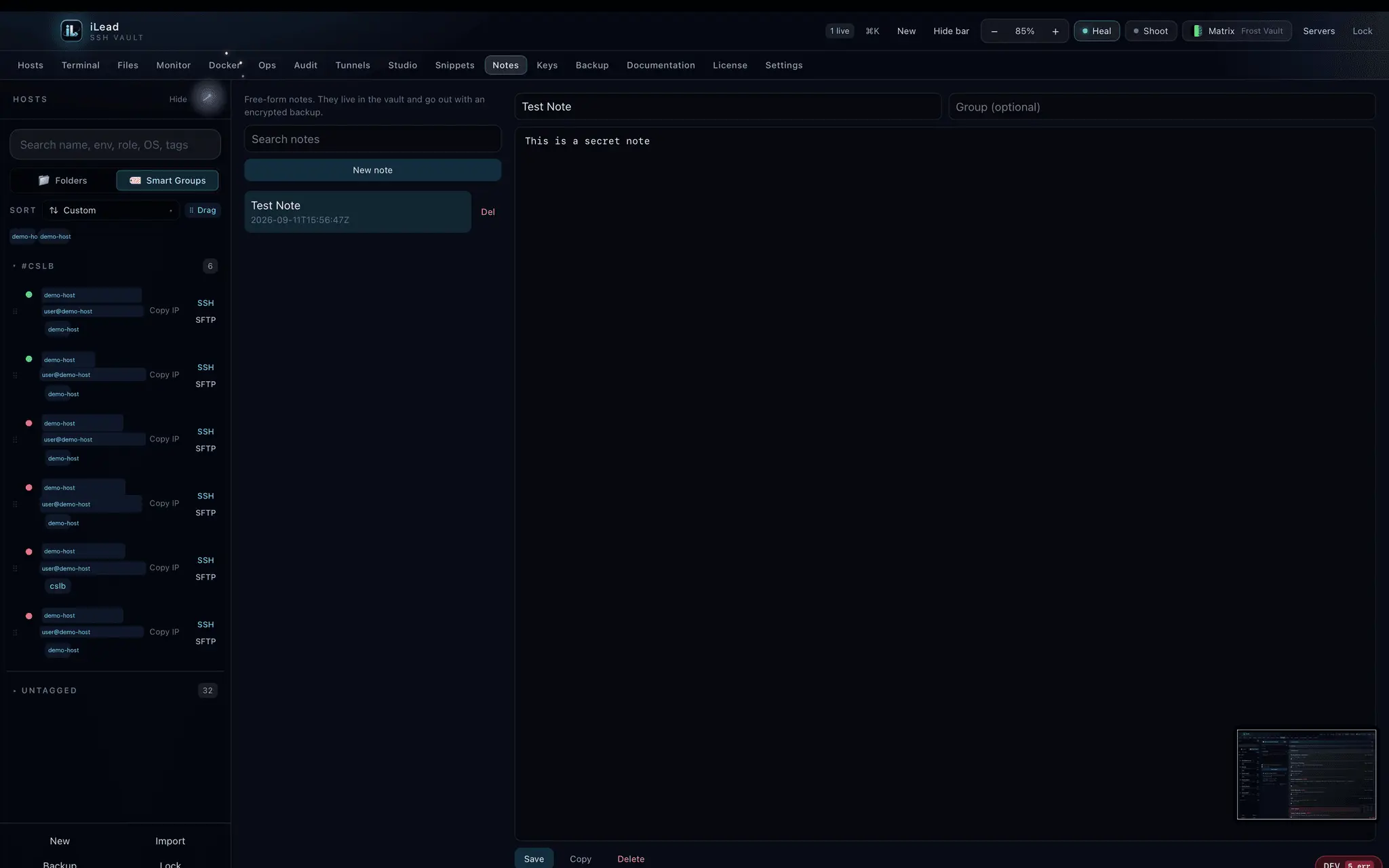Click the note title field Test Note
This screenshot has height=868, width=1389.
[728, 106]
